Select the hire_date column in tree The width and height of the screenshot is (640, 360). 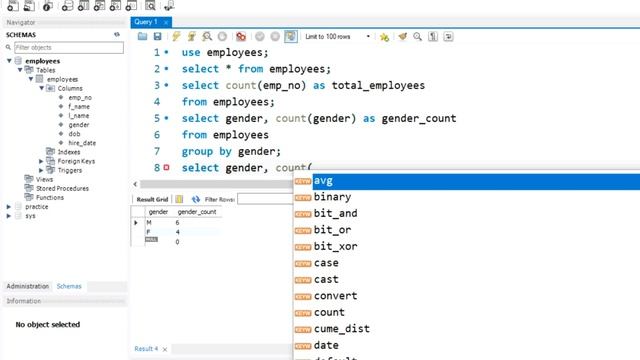[x=82, y=143]
